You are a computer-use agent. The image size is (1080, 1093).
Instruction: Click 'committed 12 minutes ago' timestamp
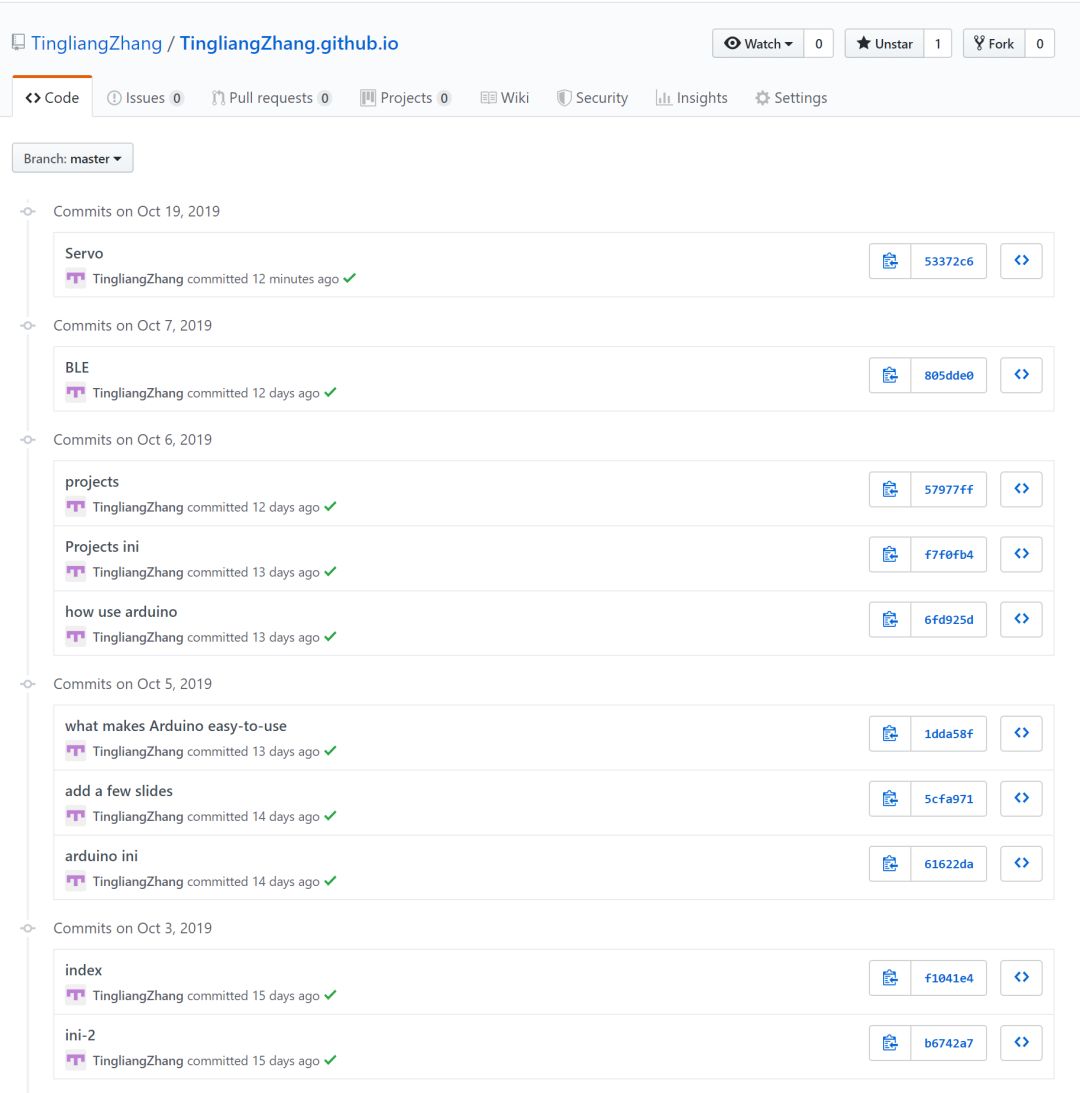click(x=263, y=279)
